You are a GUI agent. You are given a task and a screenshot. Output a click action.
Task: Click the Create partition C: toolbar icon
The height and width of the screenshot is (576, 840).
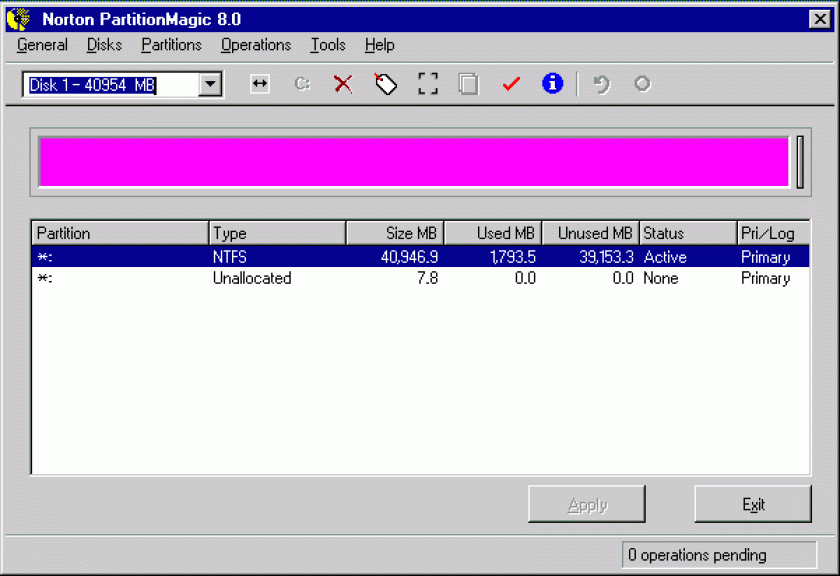[x=302, y=84]
